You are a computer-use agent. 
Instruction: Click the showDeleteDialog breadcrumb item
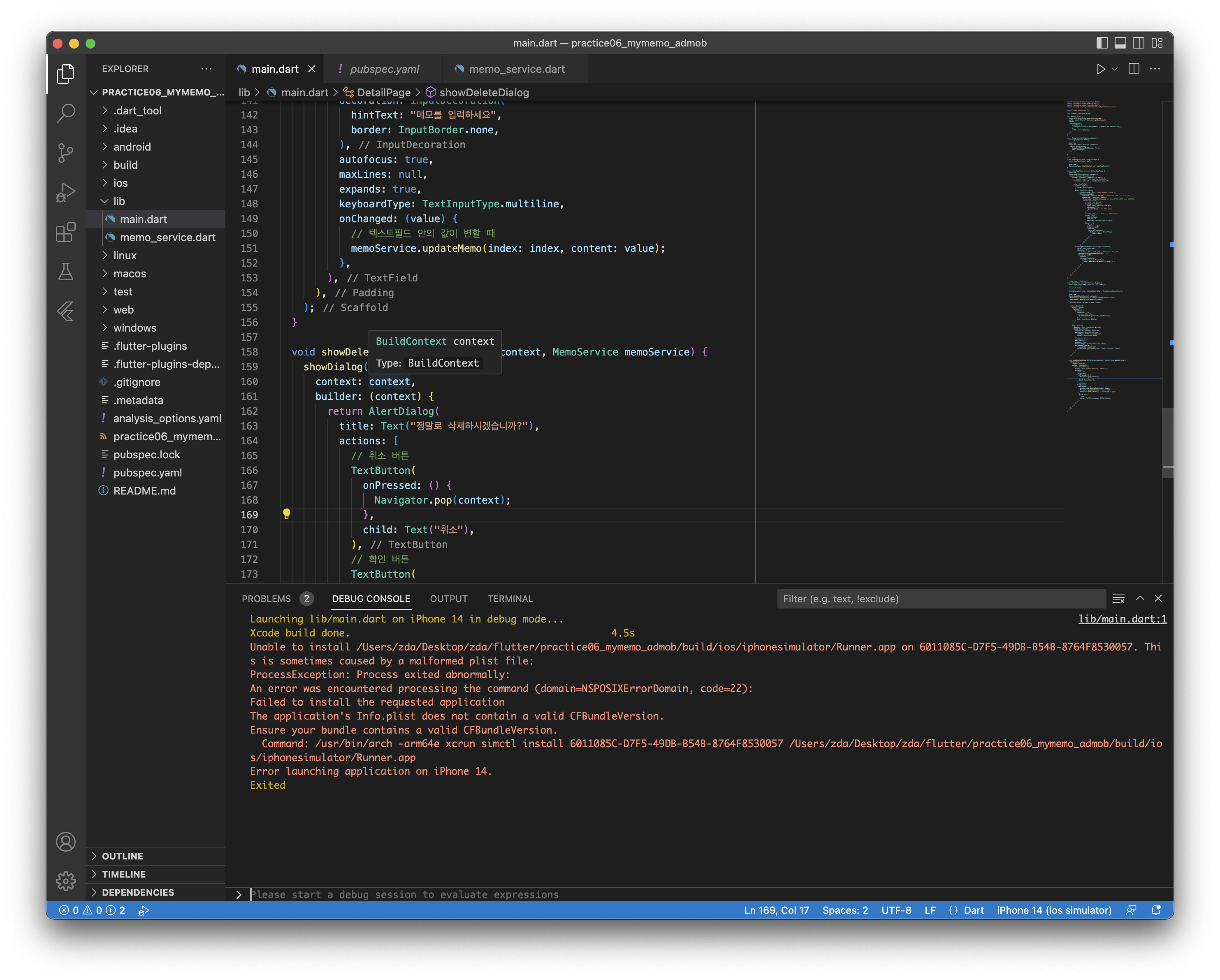477,92
